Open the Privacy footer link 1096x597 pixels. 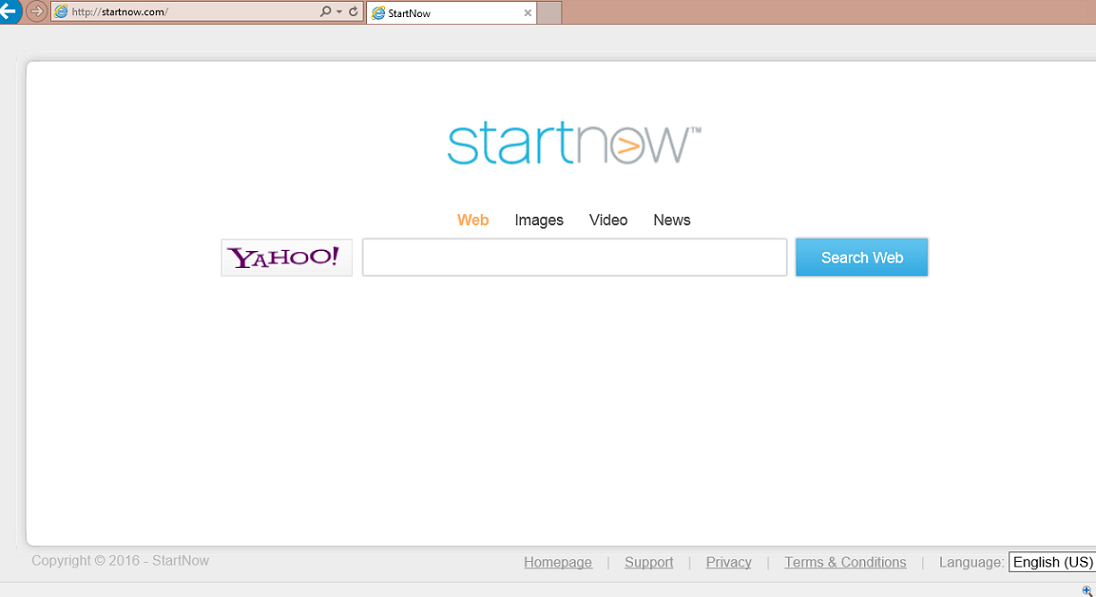click(x=728, y=562)
